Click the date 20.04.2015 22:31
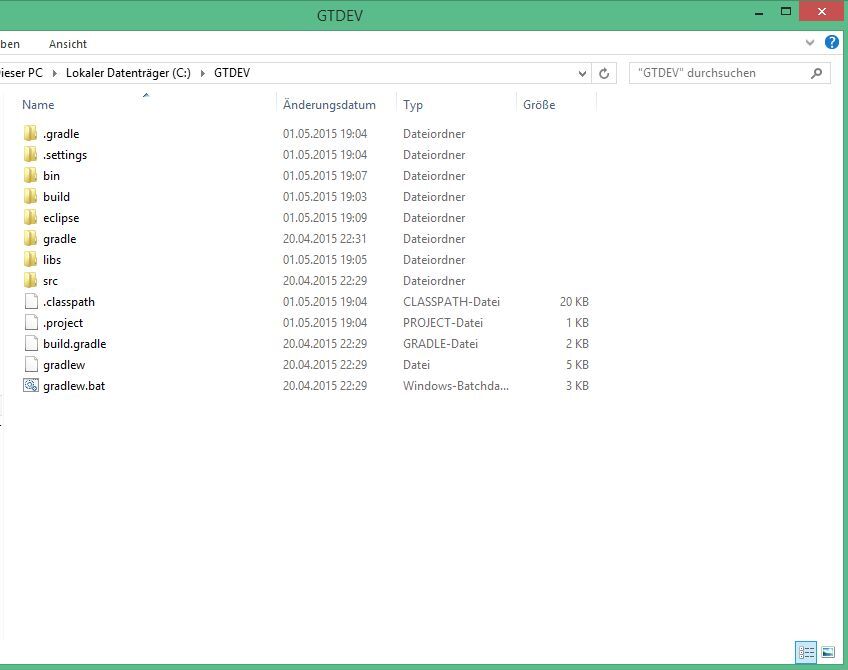This screenshot has height=670, width=848. [x=324, y=239]
